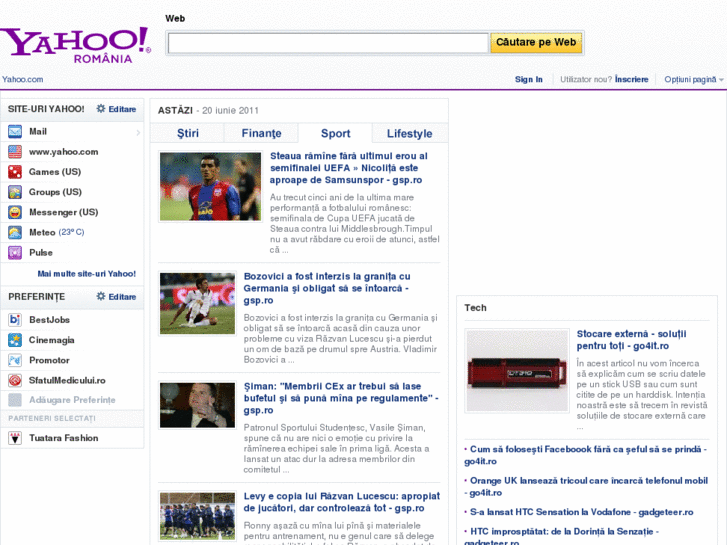Click the BestJobs icon
This screenshot has width=727, height=545.
[15, 320]
